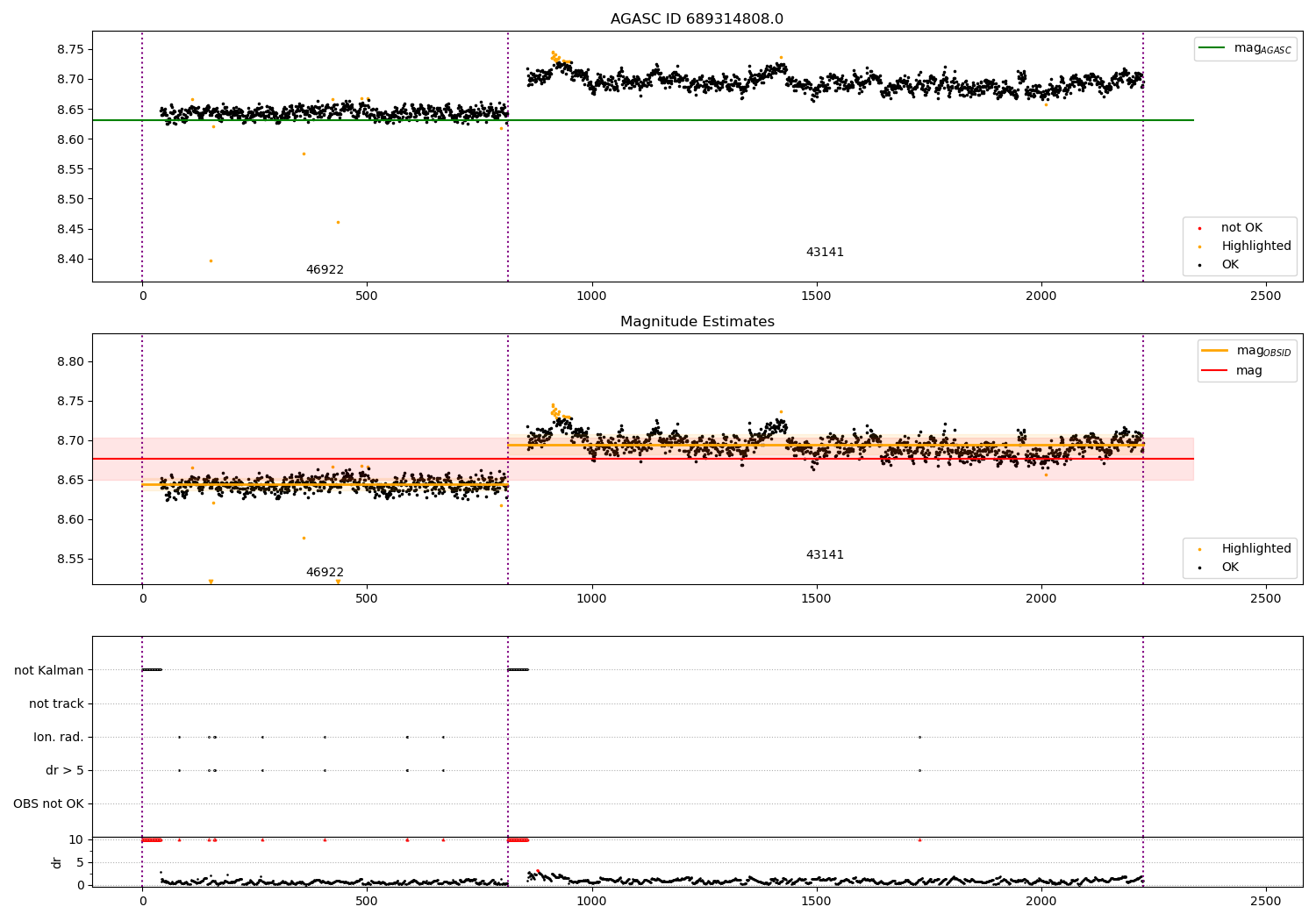Click the 'not Kalman' row label
The height and width of the screenshot is (921, 1316).
click(x=49, y=671)
